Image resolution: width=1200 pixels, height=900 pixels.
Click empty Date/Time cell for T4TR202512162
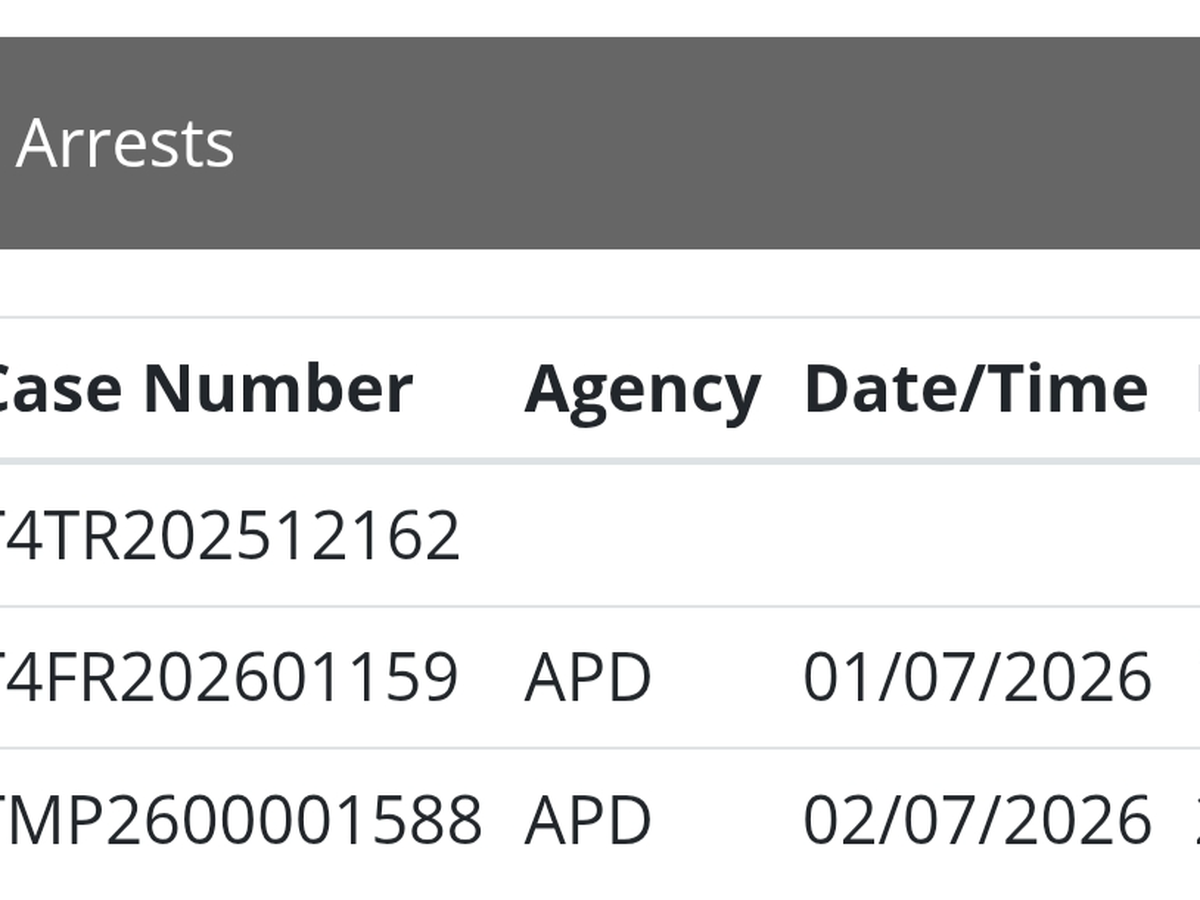point(975,535)
